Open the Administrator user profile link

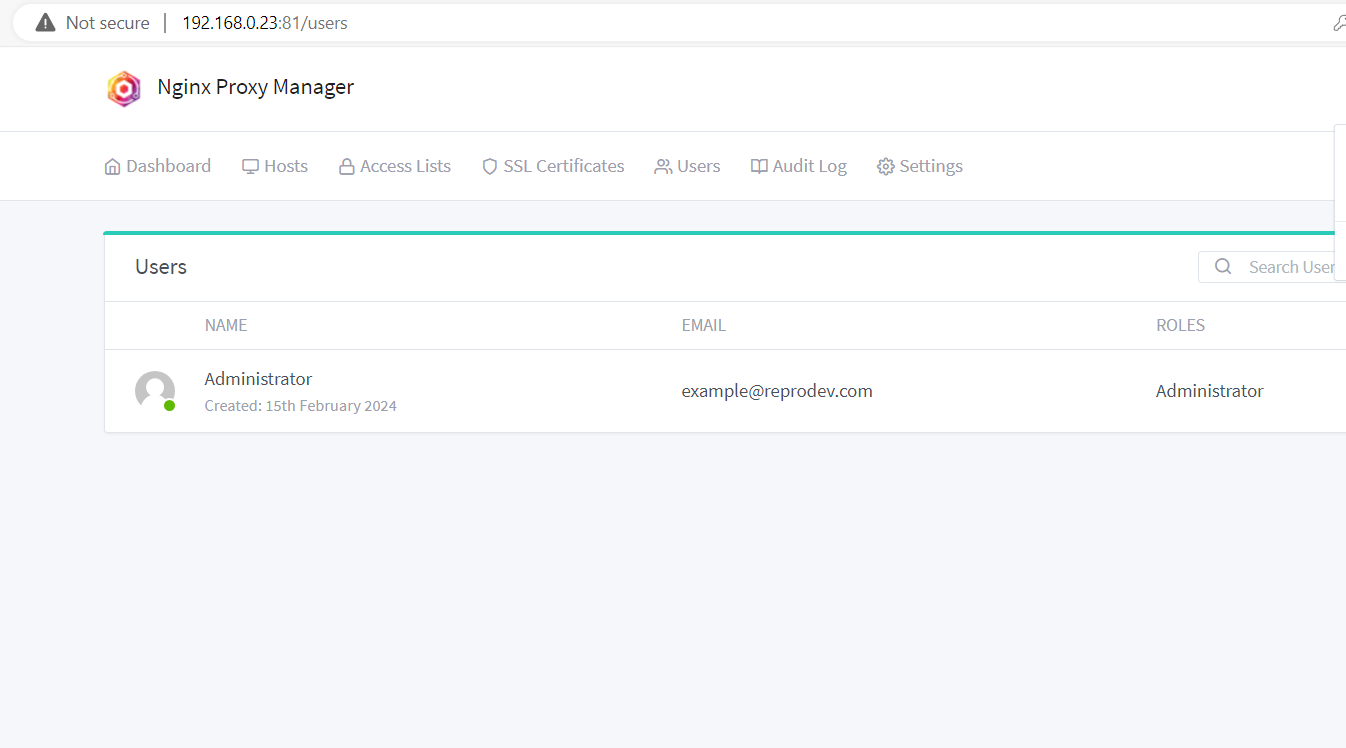pos(257,378)
